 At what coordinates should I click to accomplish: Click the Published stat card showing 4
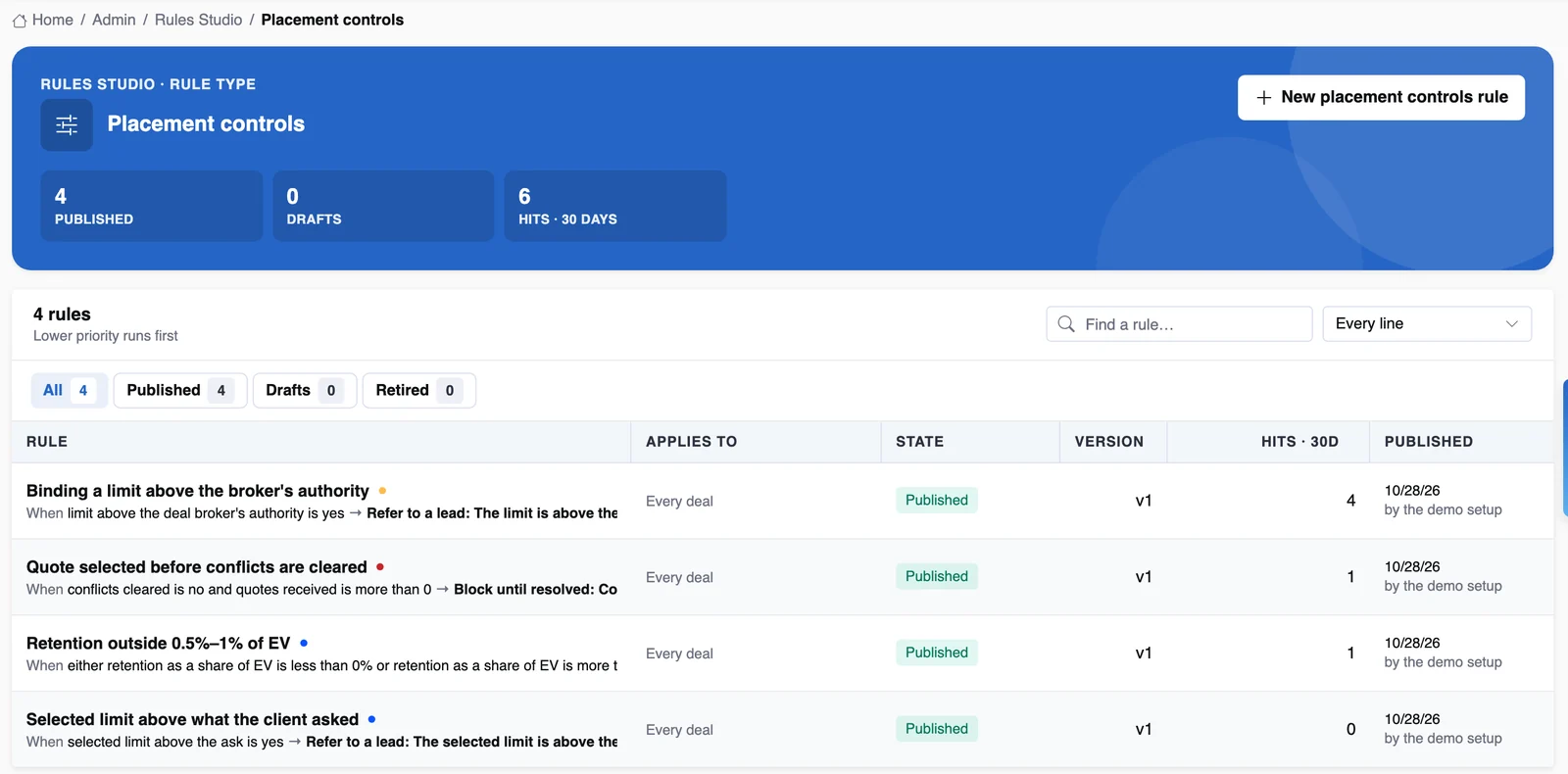pos(152,206)
